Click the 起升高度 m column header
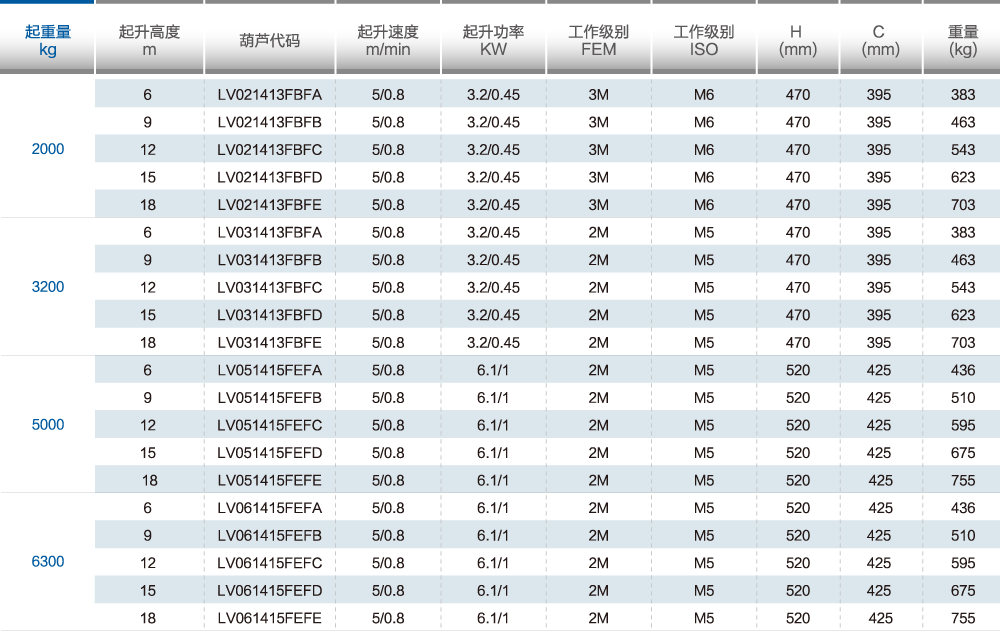 click(x=149, y=41)
